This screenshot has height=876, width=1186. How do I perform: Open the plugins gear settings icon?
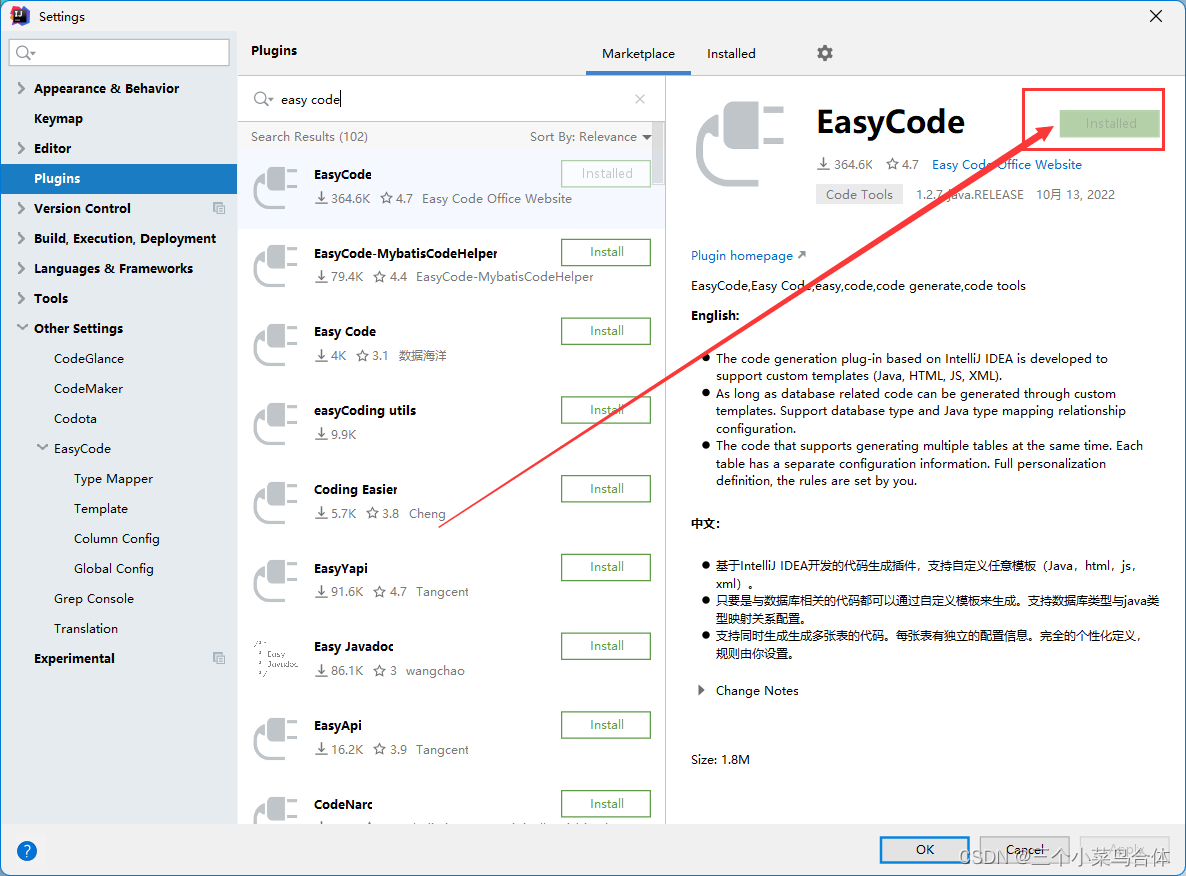(x=824, y=53)
